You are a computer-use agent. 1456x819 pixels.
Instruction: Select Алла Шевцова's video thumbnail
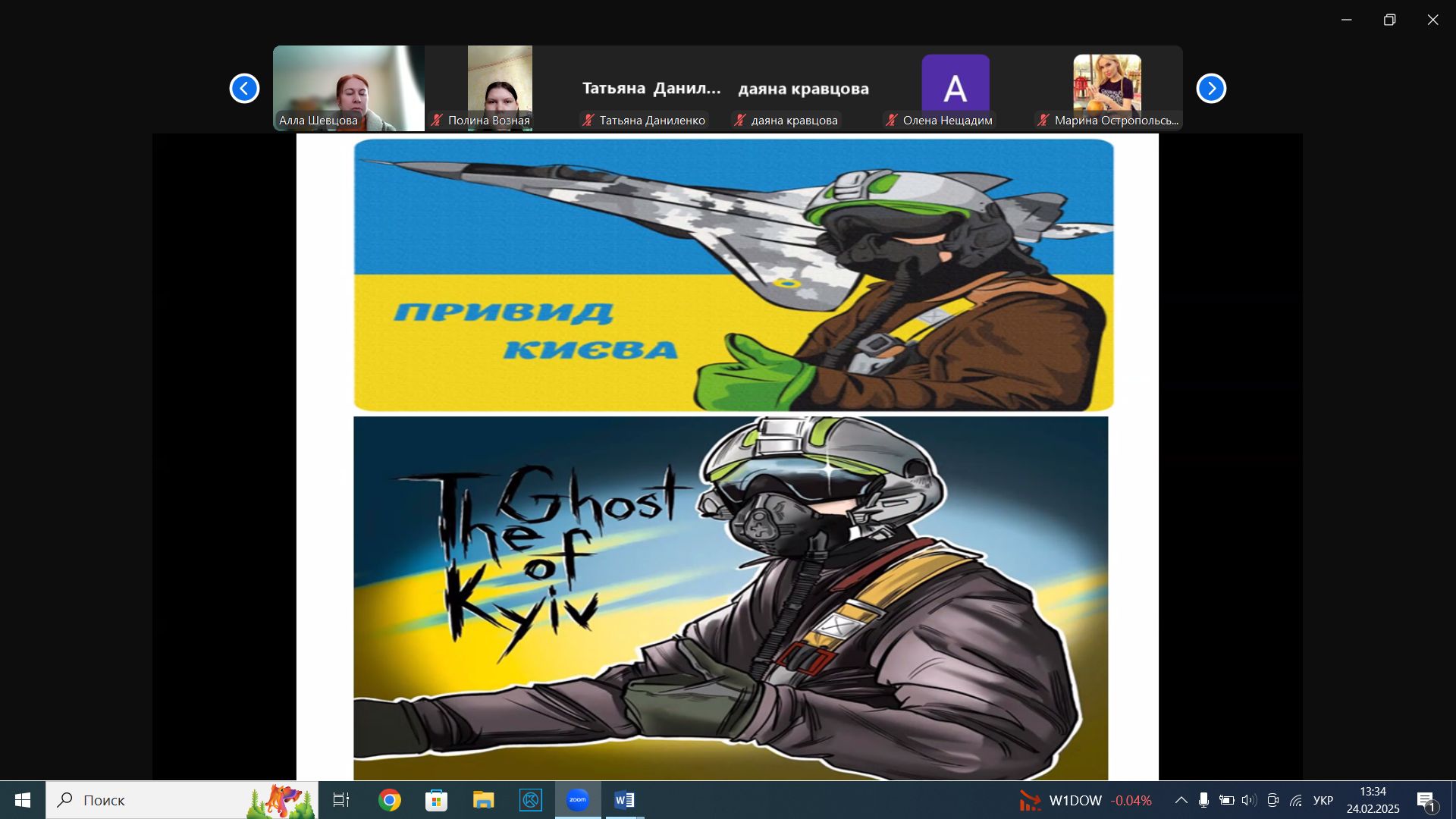click(349, 88)
